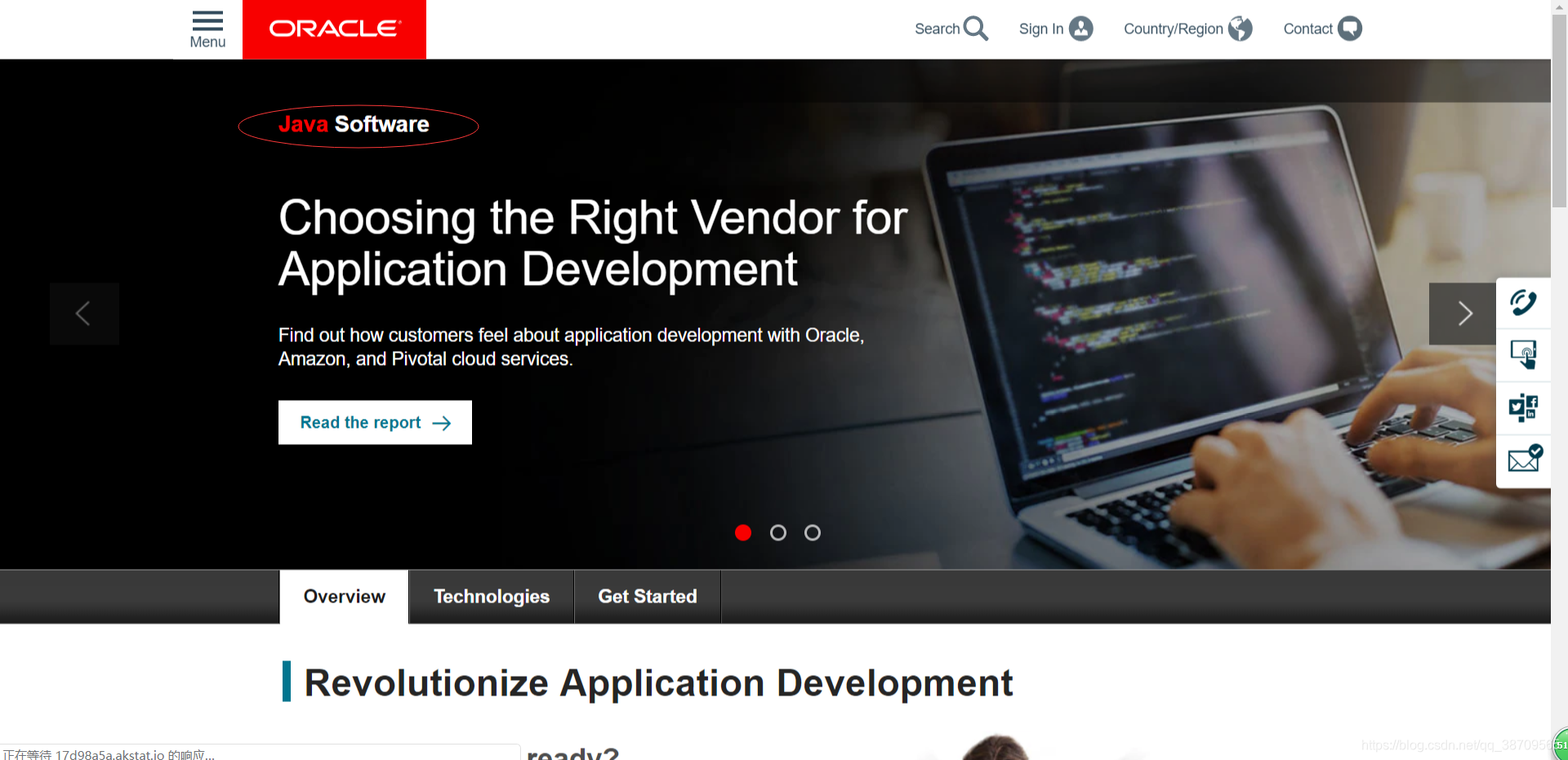Select the second carousel dot
This screenshot has height=760, width=1568.
point(778,532)
